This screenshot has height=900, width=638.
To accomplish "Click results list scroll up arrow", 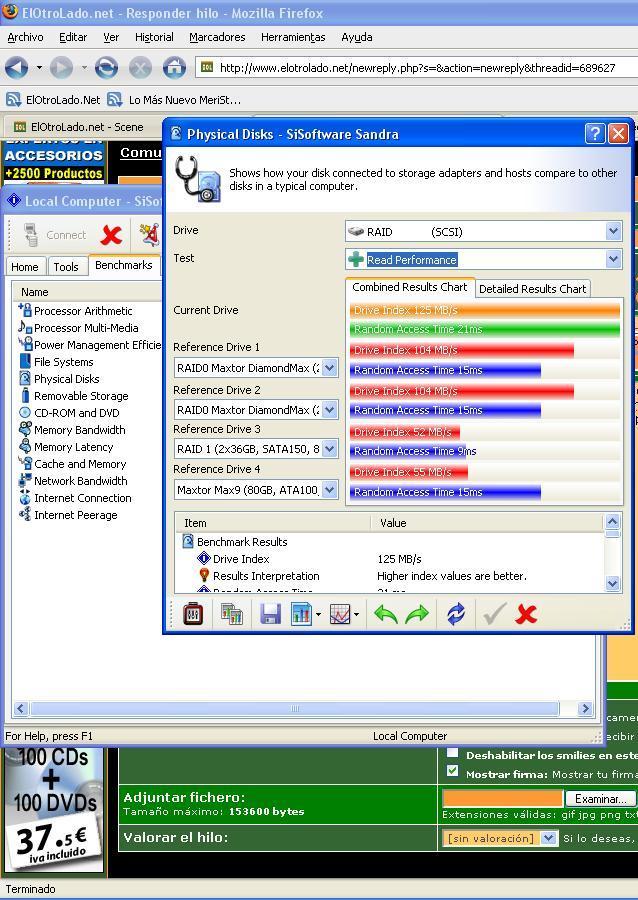I will (x=612, y=522).
